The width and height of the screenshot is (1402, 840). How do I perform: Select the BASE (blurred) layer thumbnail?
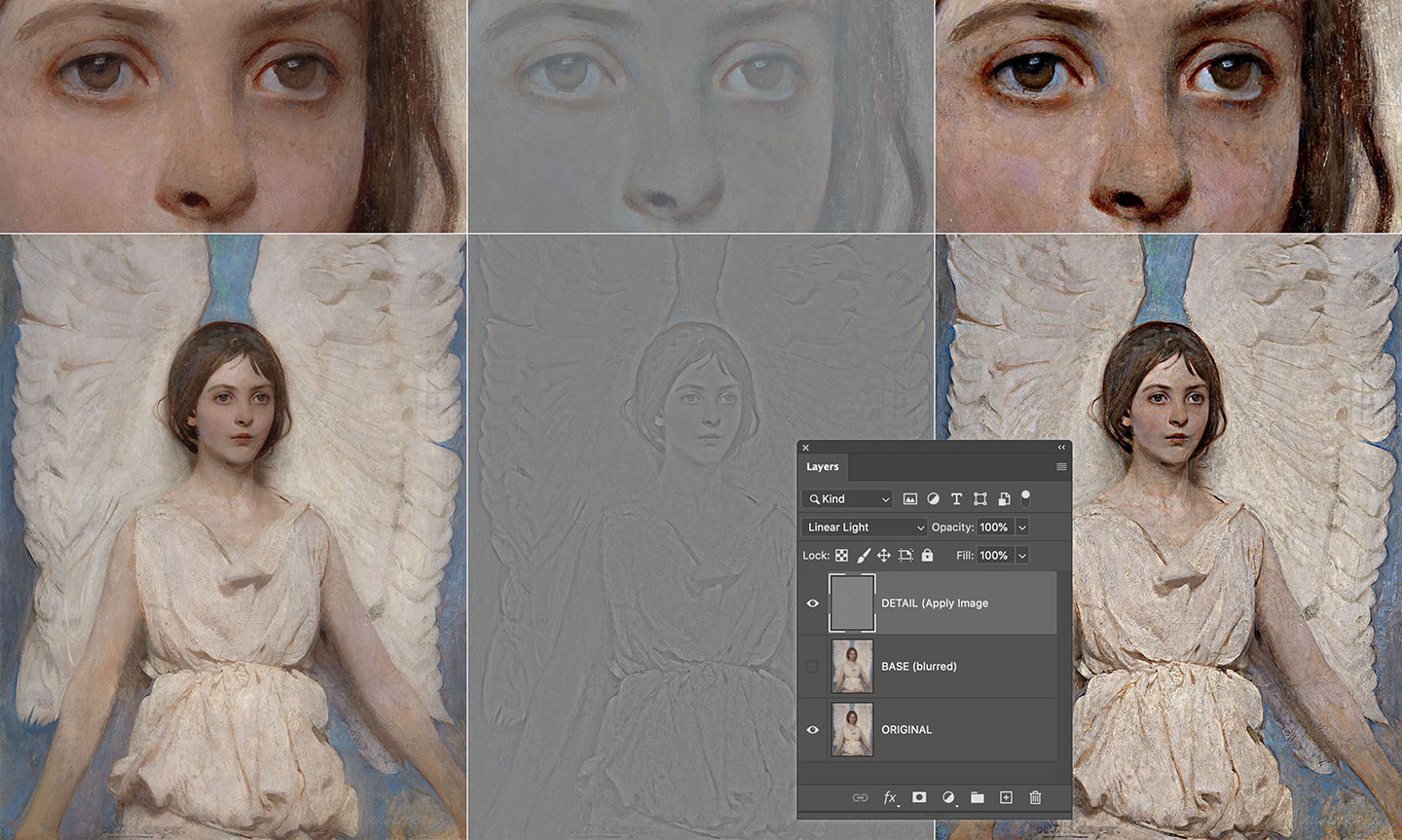point(852,666)
